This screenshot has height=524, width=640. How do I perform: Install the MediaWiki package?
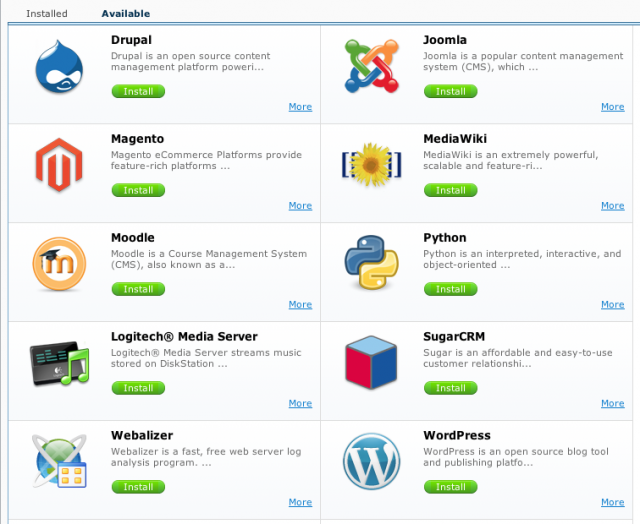(x=451, y=190)
